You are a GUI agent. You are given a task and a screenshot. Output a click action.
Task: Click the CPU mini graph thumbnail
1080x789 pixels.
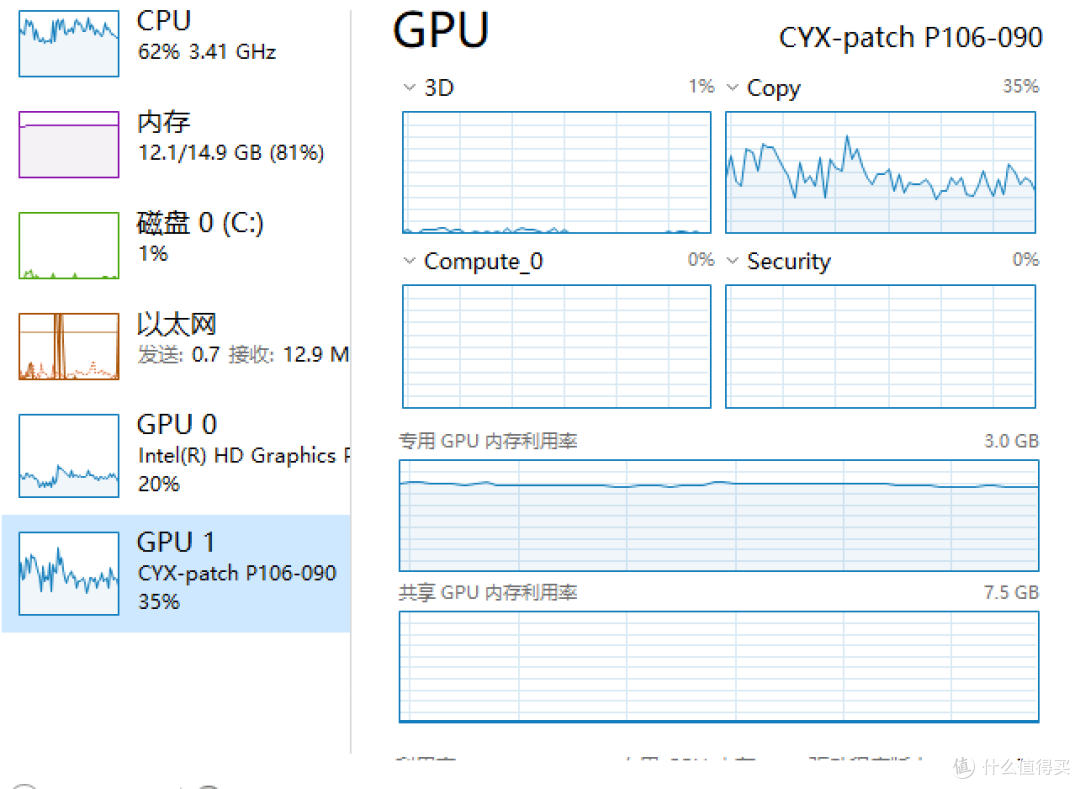pyautogui.click(x=68, y=44)
